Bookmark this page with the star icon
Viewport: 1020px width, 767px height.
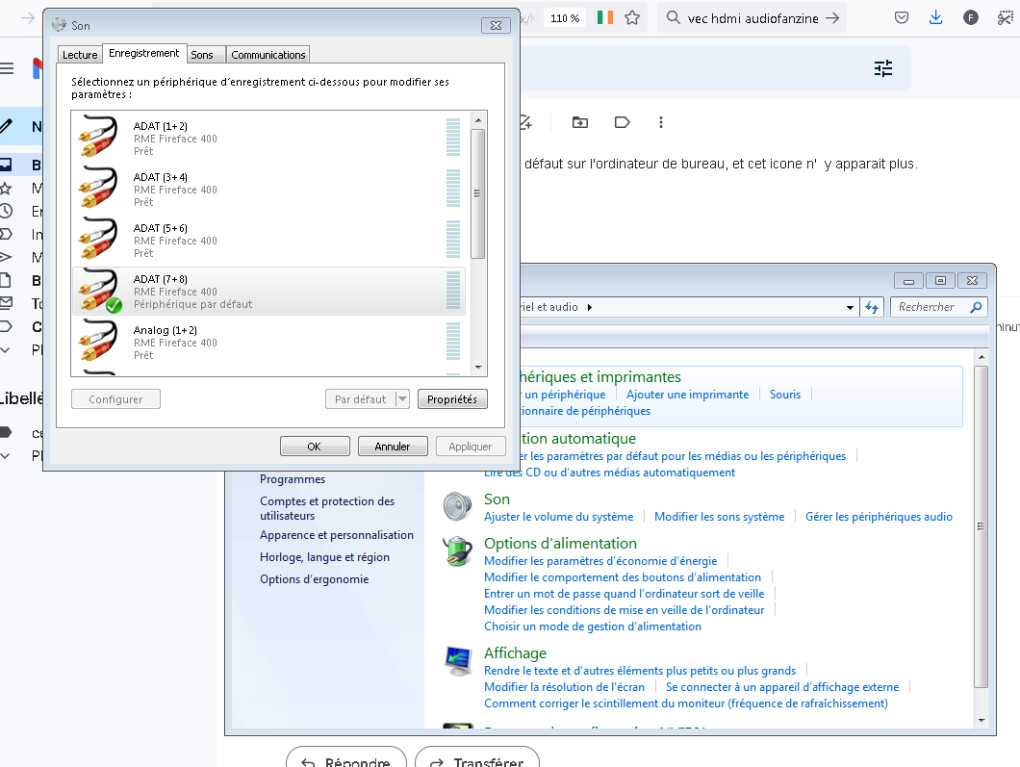pos(632,18)
